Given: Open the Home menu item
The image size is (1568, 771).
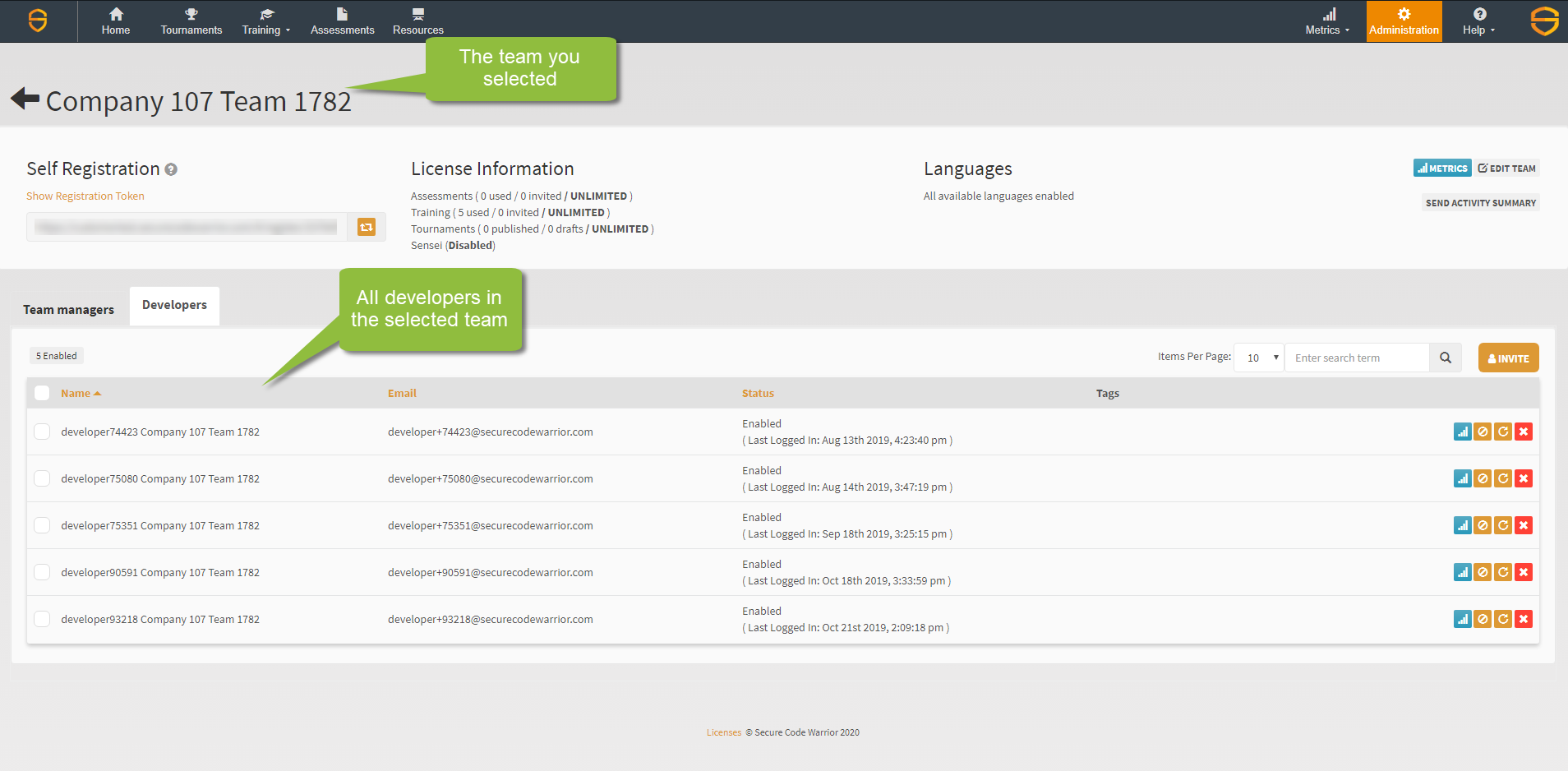Looking at the screenshot, I should (x=116, y=21).
